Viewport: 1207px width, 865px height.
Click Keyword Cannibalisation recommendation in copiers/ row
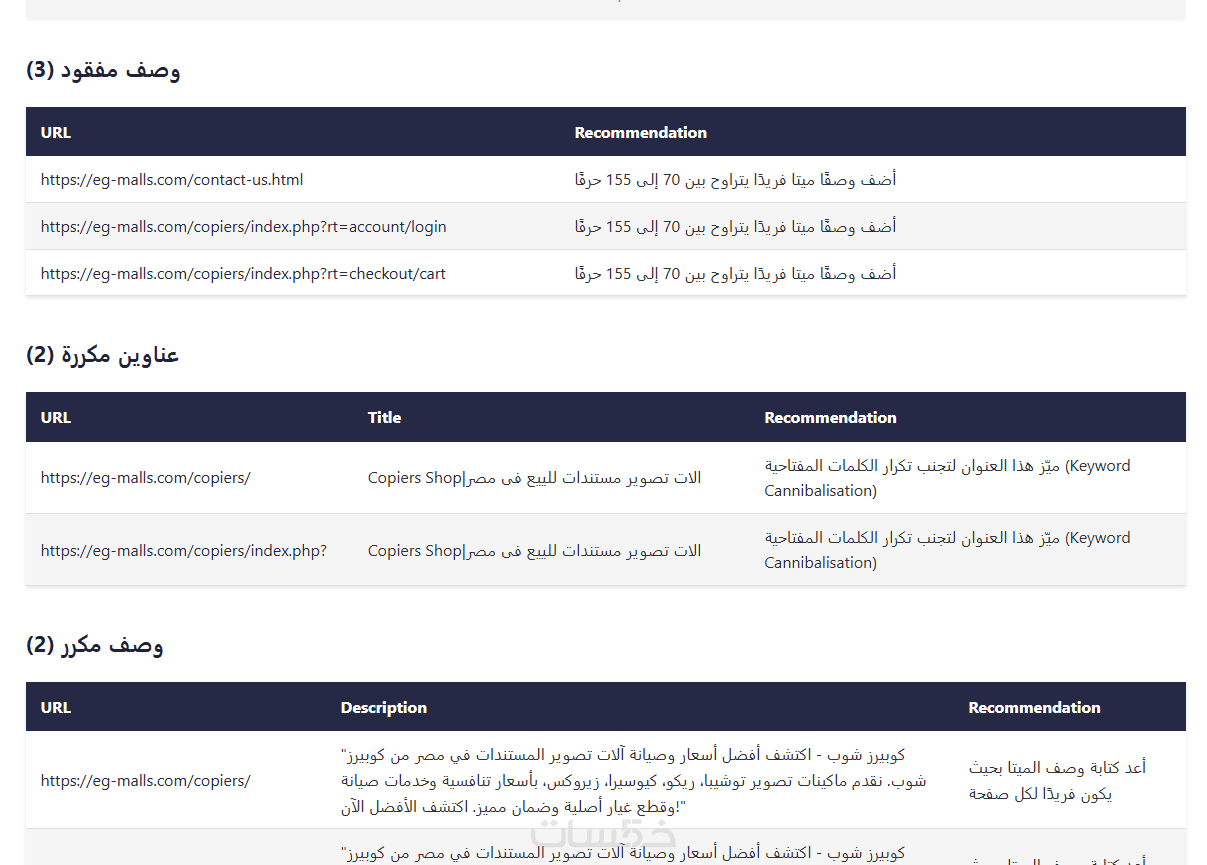(x=947, y=478)
